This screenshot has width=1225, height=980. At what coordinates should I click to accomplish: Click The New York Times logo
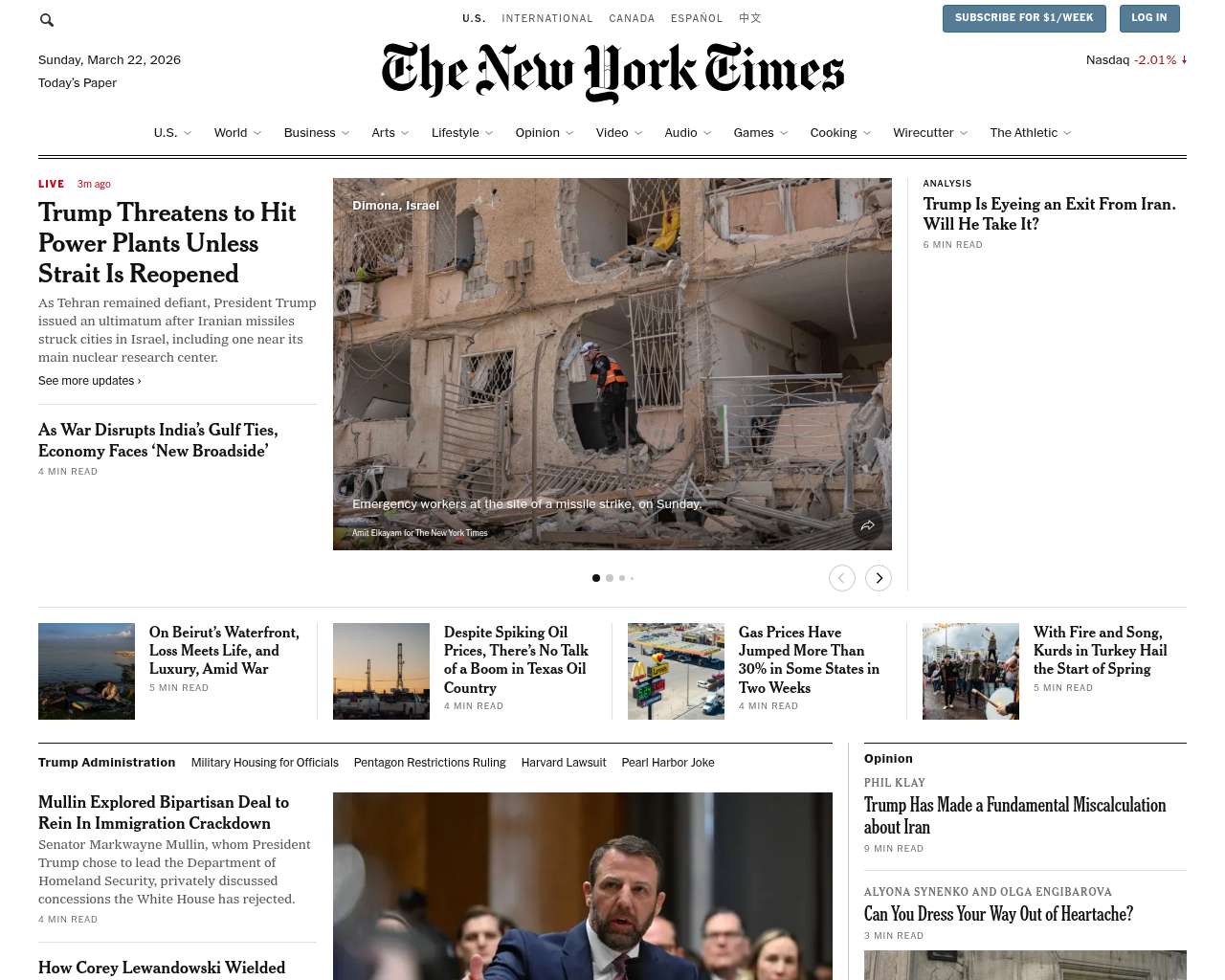[x=612, y=72]
